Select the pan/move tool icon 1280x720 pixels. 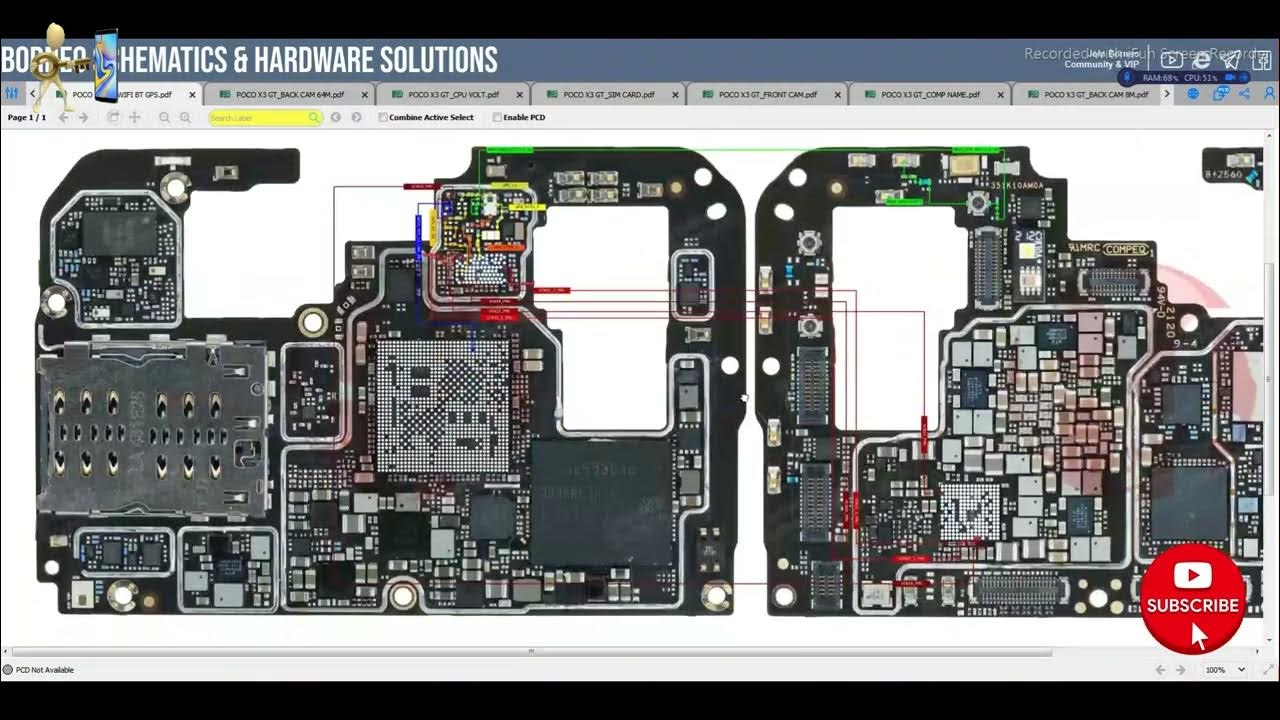click(134, 117)
